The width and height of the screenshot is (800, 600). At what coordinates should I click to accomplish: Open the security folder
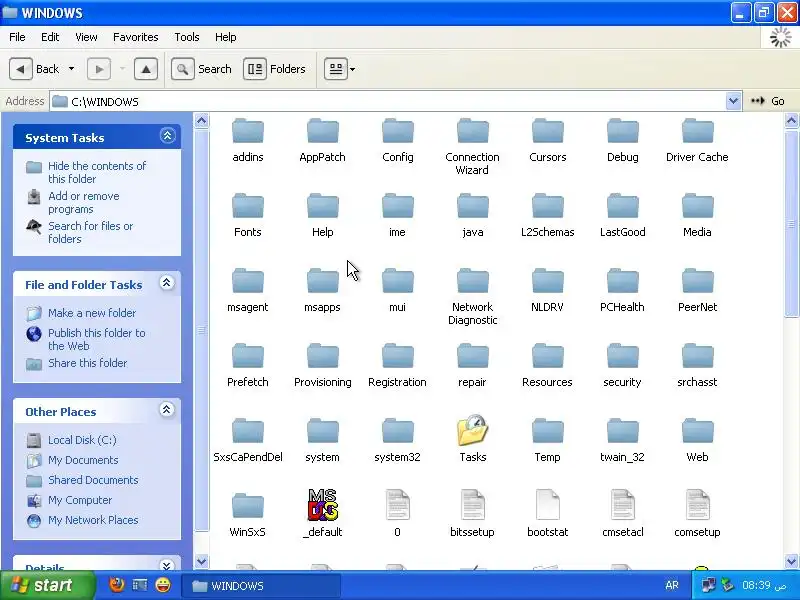coord(622,366)
